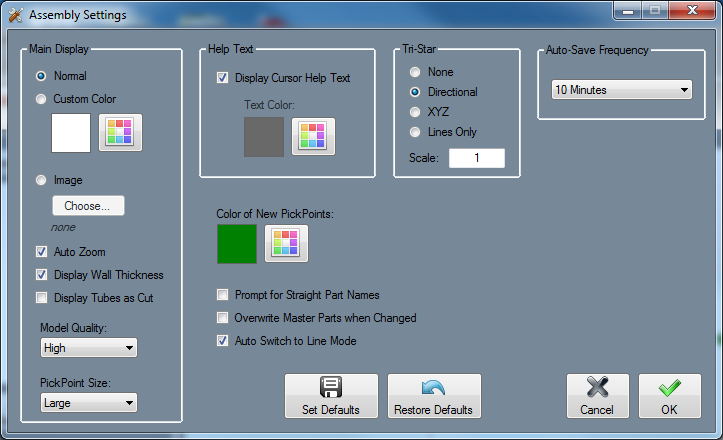Click the Tri-Star Scale input field
The image size is (723, 440).
point(477,158)
